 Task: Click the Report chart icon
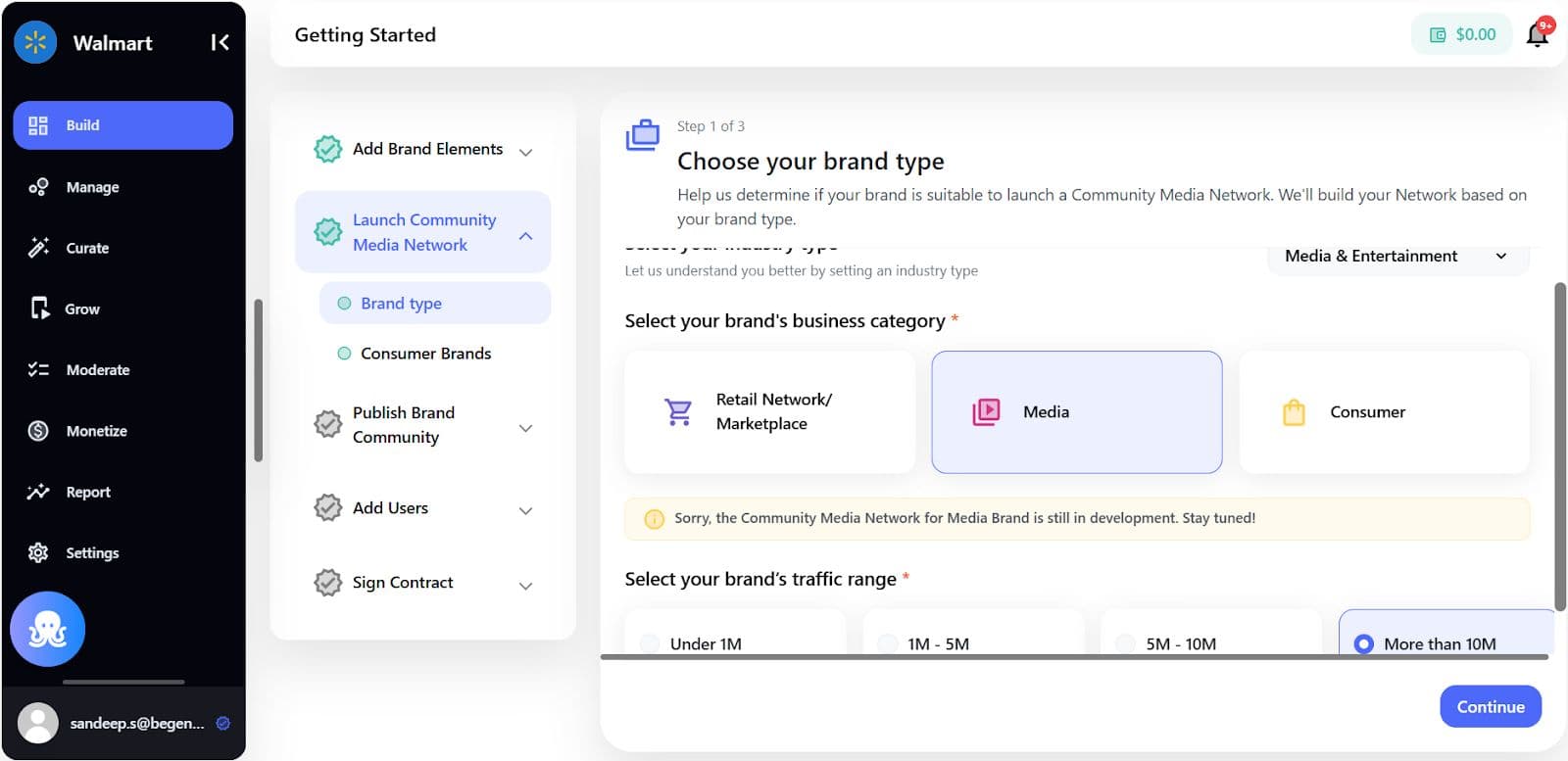tap(38, 492)
